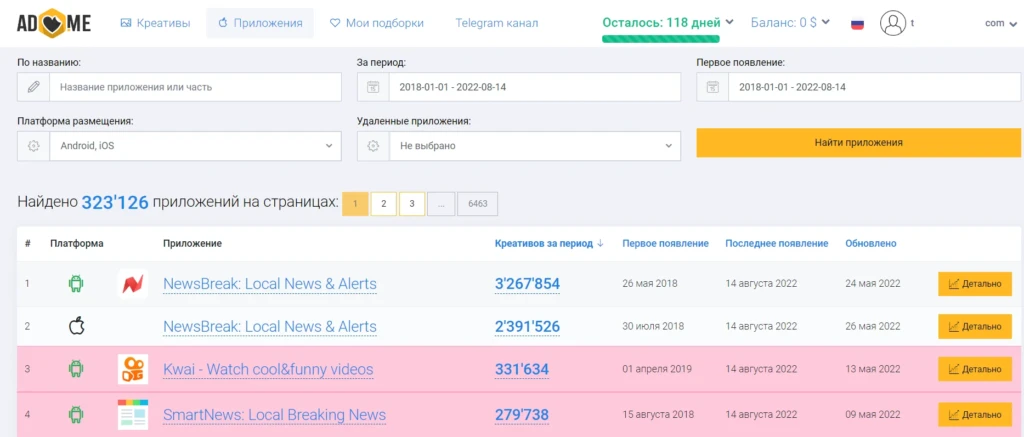Expand the Осталось: 118 дней dropdown
The image size is (1024, 437).
coord(668,22)
